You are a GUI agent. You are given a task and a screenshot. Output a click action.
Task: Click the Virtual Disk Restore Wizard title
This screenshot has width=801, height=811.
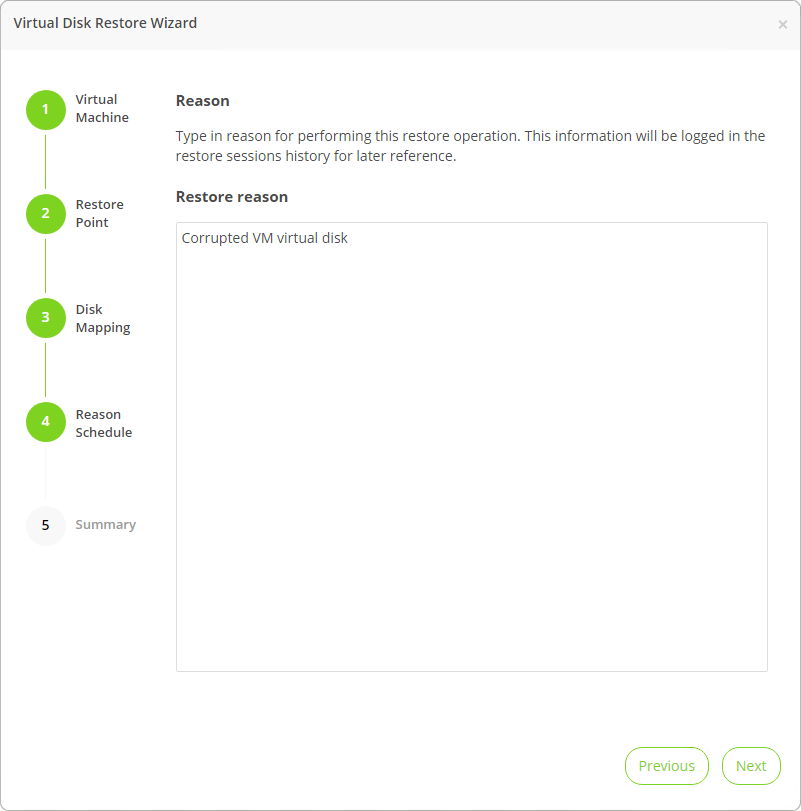pyautogui.click(x=105, y=23)
